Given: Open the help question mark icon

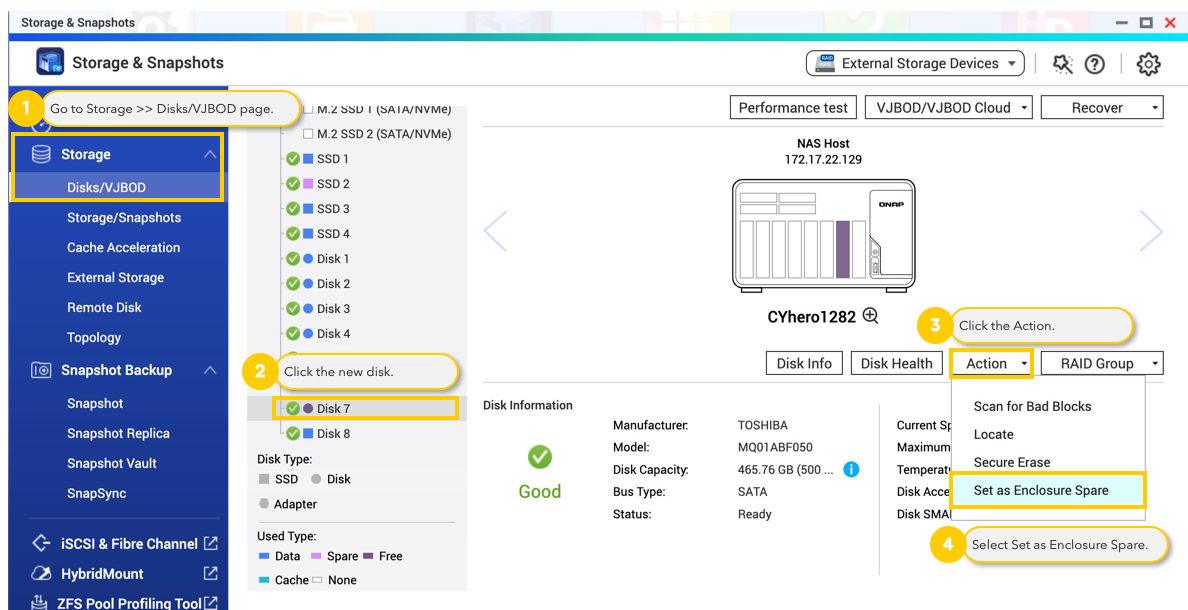Looking at the screenshot, I should coord(1095,64).
